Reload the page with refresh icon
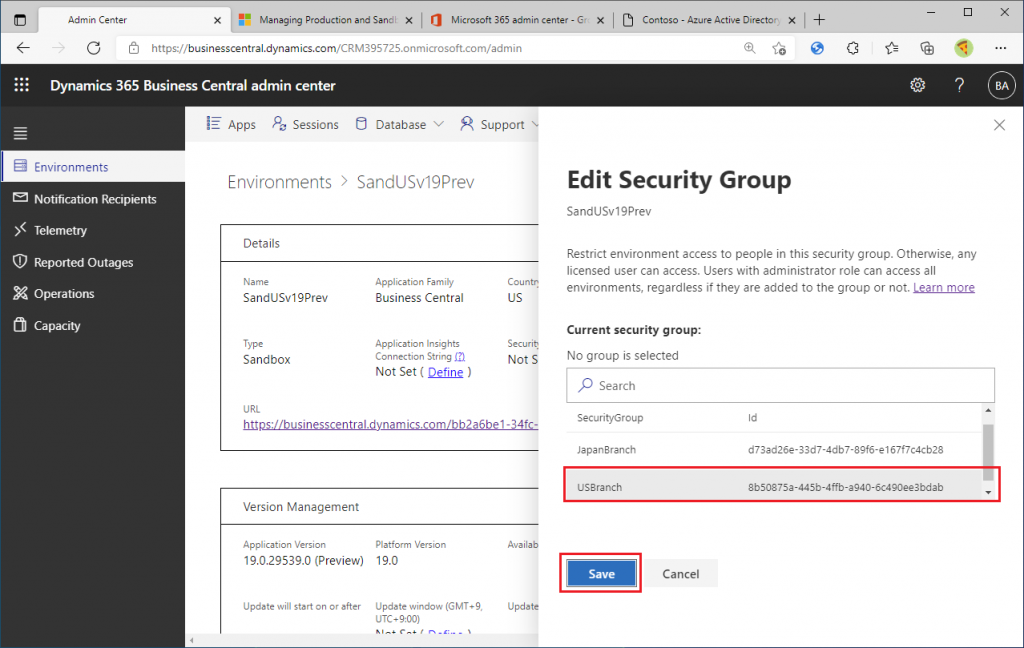This screenshot has height=648, width=1024. click(x=93, y=48)
